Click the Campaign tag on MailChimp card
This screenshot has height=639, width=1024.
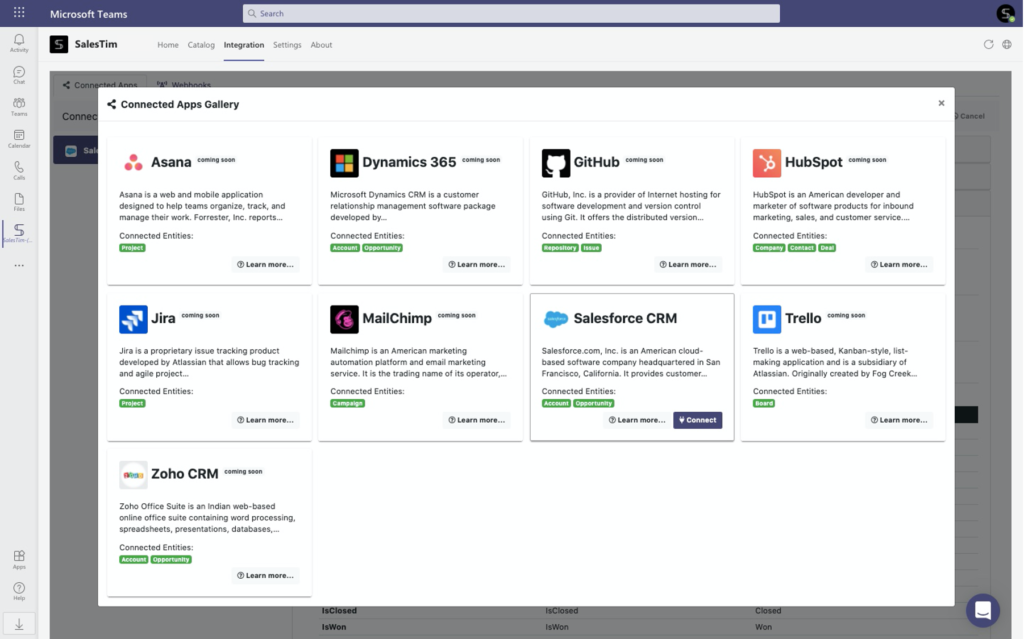(347, 403)
